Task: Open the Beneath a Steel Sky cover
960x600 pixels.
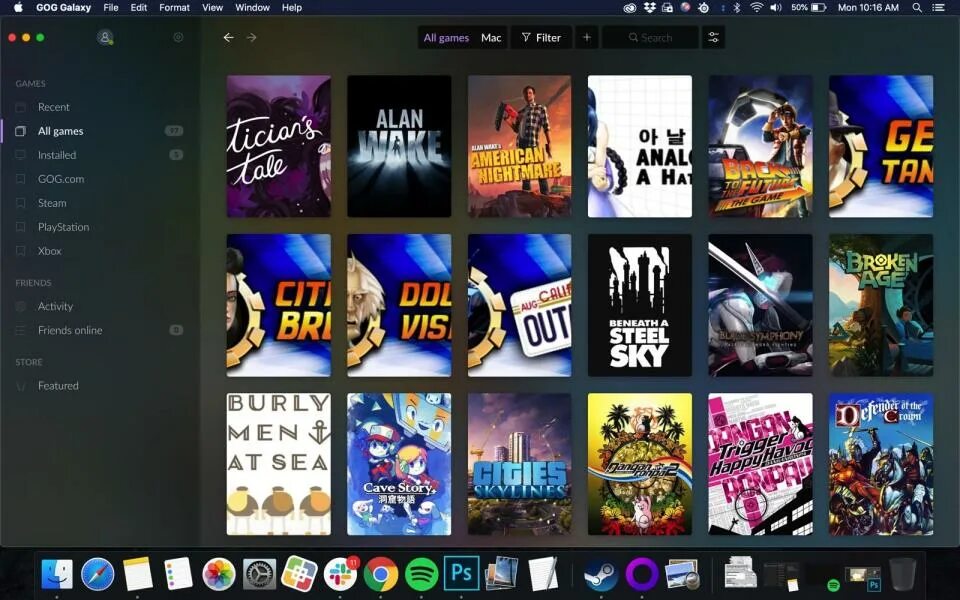Action: tap(640, 305)
